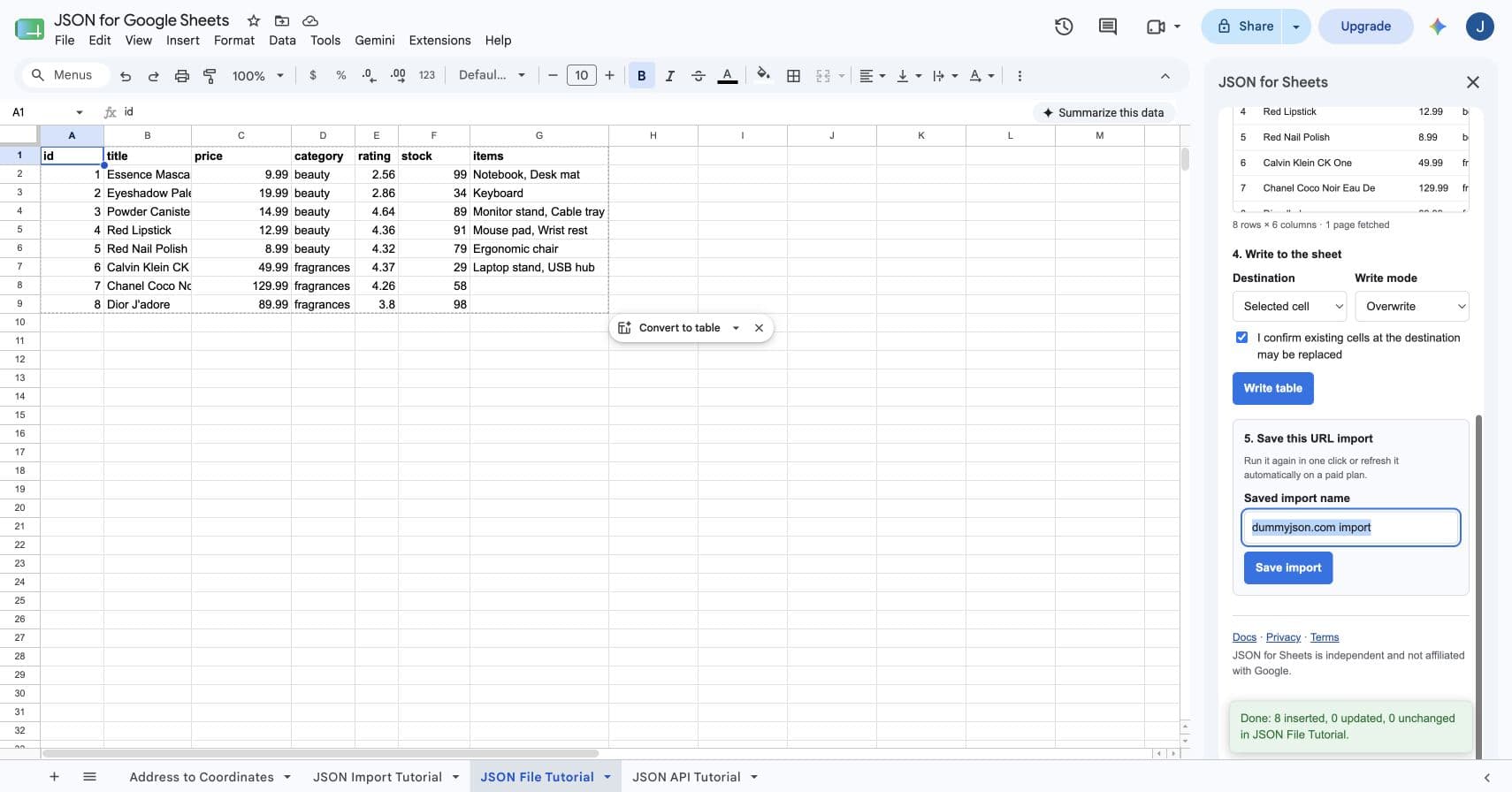The height and width of the screenshot is (792, 1512).
Task: Click the Share button
Action: point(1244,27)
